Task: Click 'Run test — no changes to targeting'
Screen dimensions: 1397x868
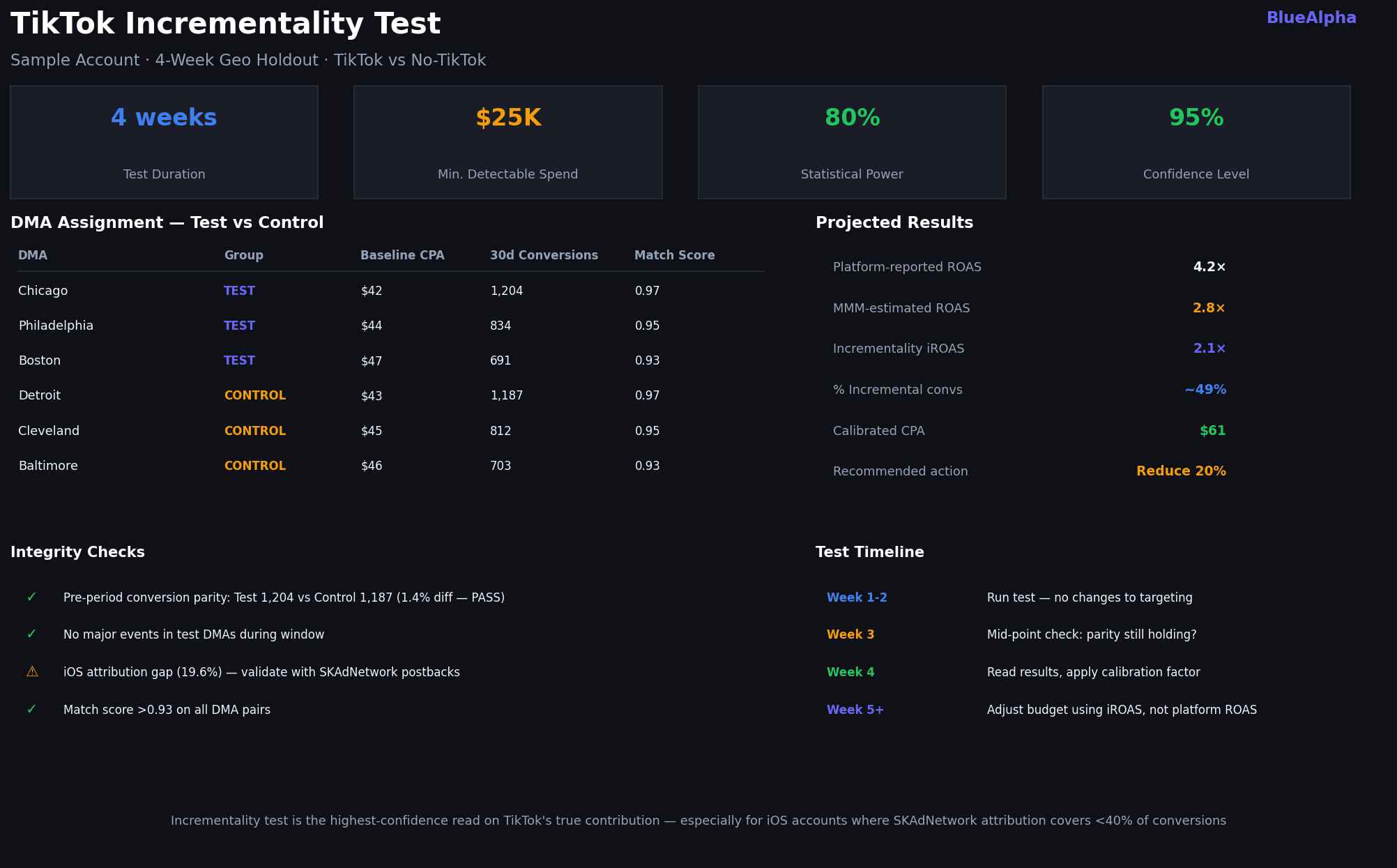Action: pos(1090,597)
